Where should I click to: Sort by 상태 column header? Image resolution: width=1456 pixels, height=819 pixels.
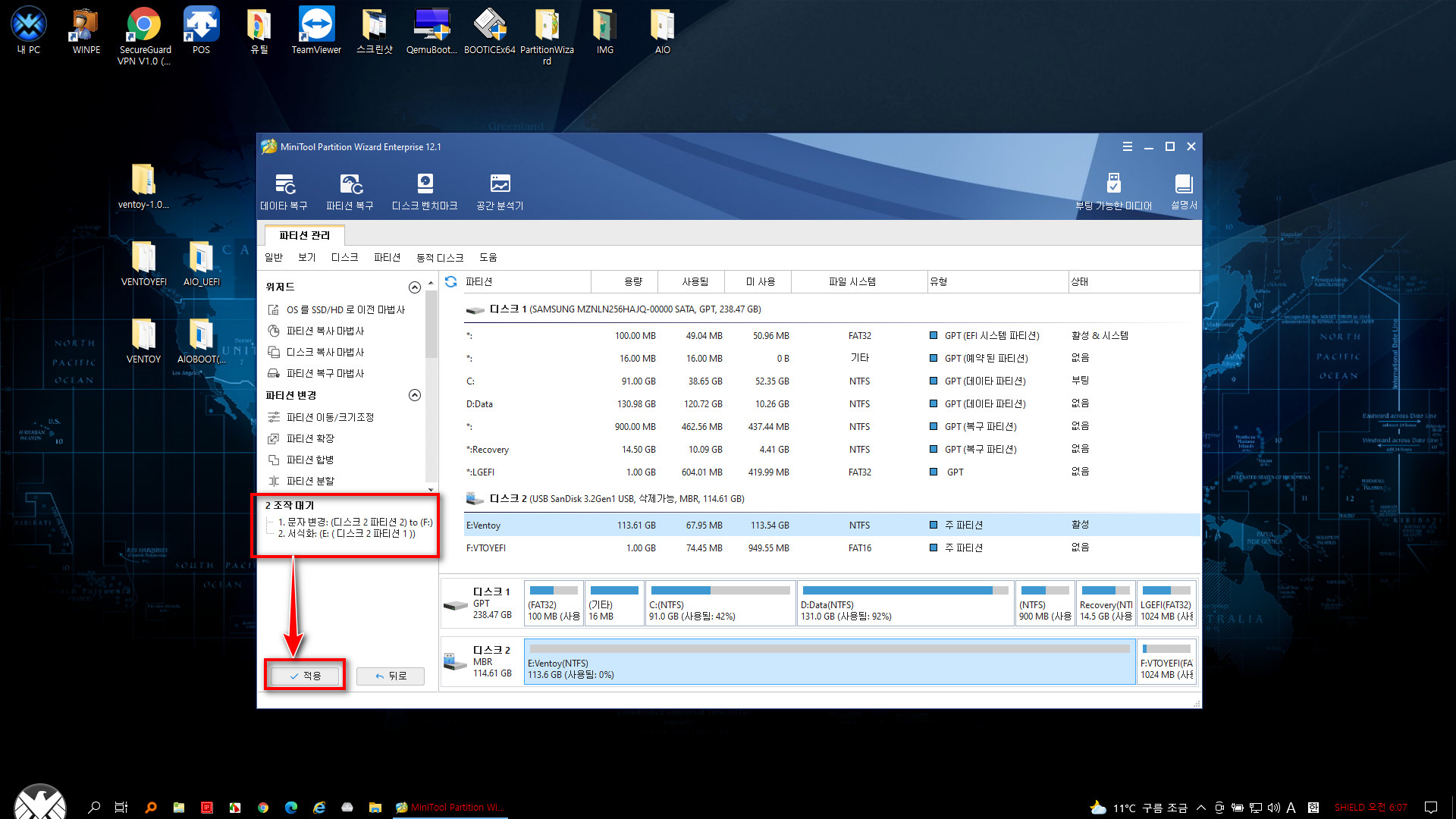tap(1134, 281)
